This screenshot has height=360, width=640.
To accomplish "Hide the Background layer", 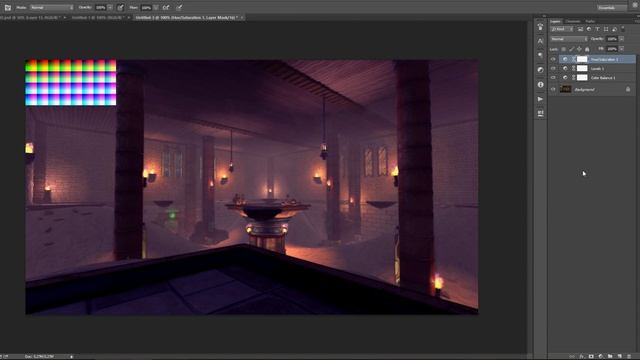I will pyautogui.click(x=553, y=89).
